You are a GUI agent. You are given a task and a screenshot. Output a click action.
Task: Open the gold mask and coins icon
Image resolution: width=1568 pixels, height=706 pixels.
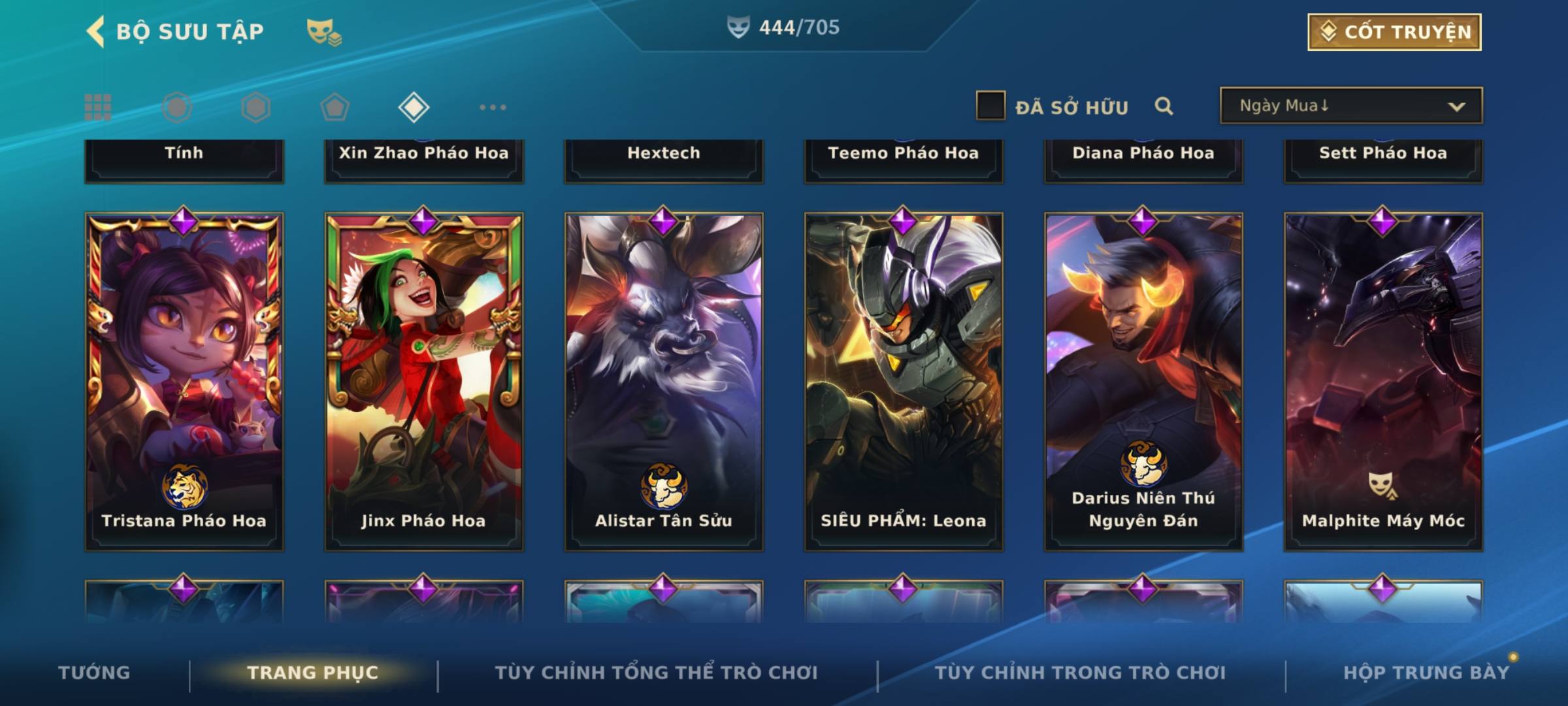pyautogui.click(x=324, y=32)
